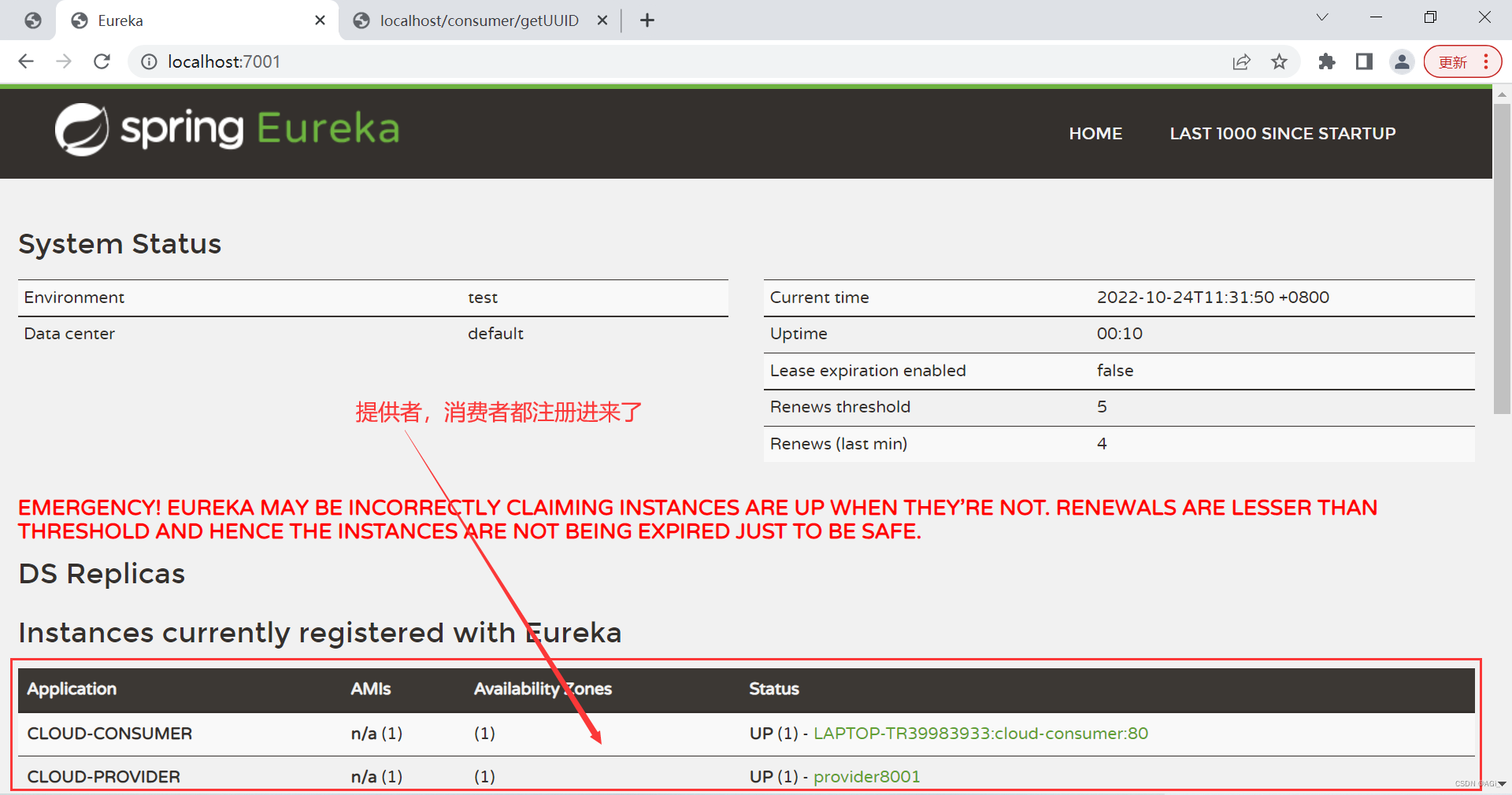
Task: Open the tab search chevron
Action: (1321, 17)
